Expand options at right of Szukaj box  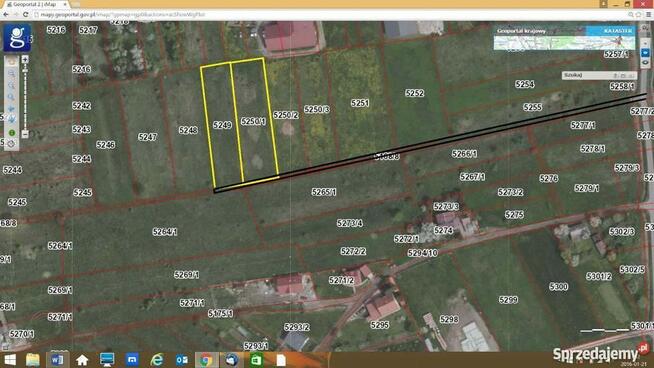pos(631,76)
